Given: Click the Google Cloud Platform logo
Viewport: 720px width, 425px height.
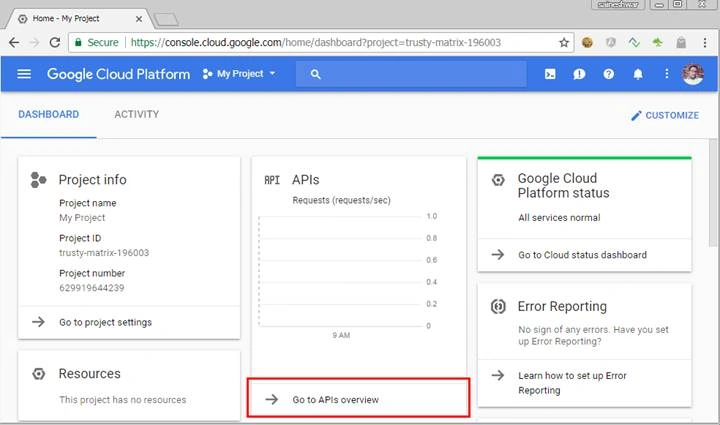Looking at the screenshot, I should pyautogui.click(x=118, y=74).
